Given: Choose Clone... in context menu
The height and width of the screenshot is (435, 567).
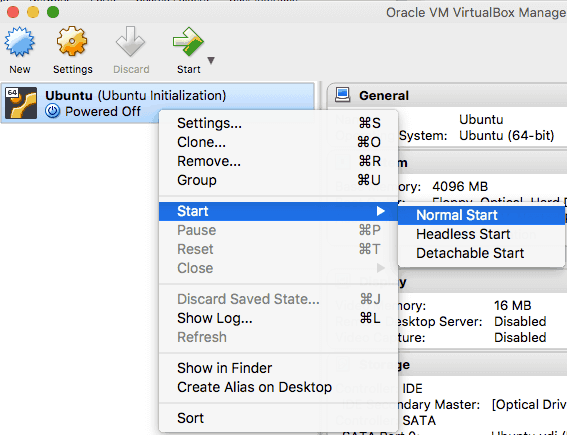Looking at the screenshot, I should tap(278, 142).
